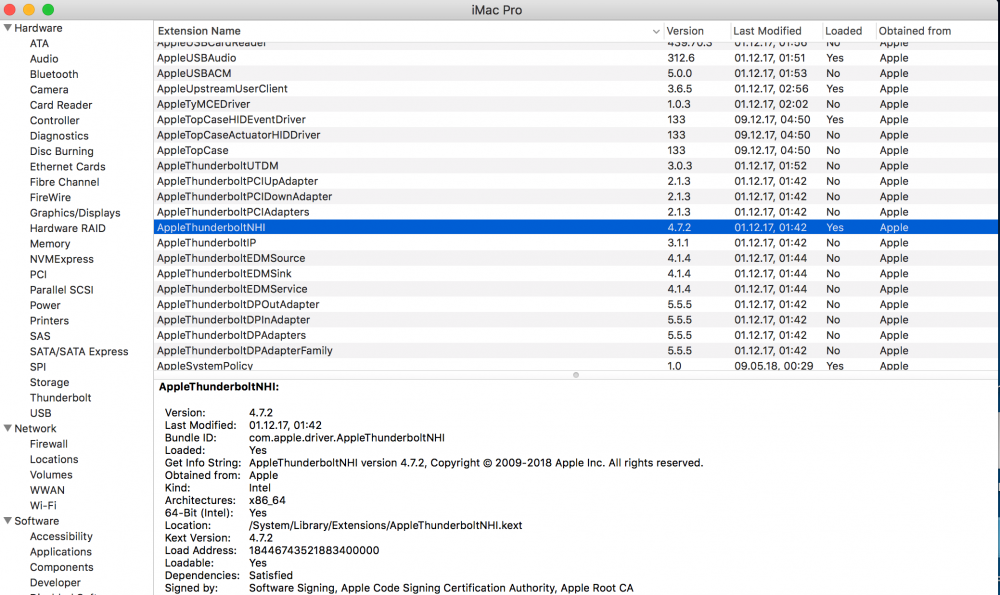Select Fibre Channel in the sidebar
Image resolution: width=1000 pixels, height=595 pixels.
coord(64,182)
